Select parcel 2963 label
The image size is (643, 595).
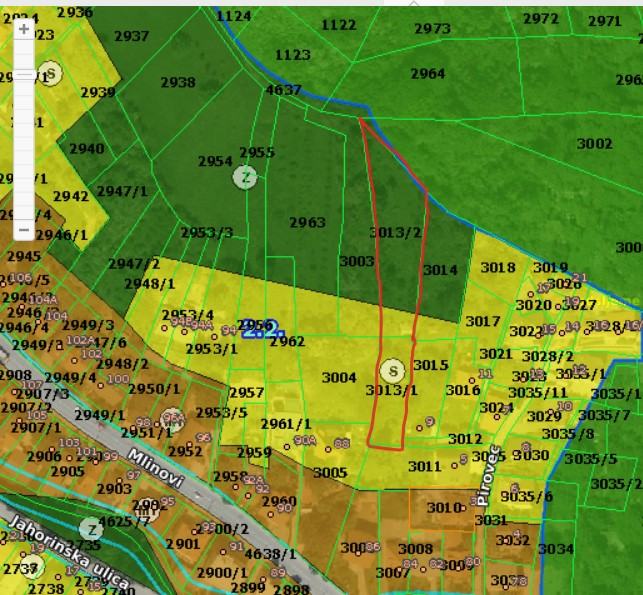308,223
